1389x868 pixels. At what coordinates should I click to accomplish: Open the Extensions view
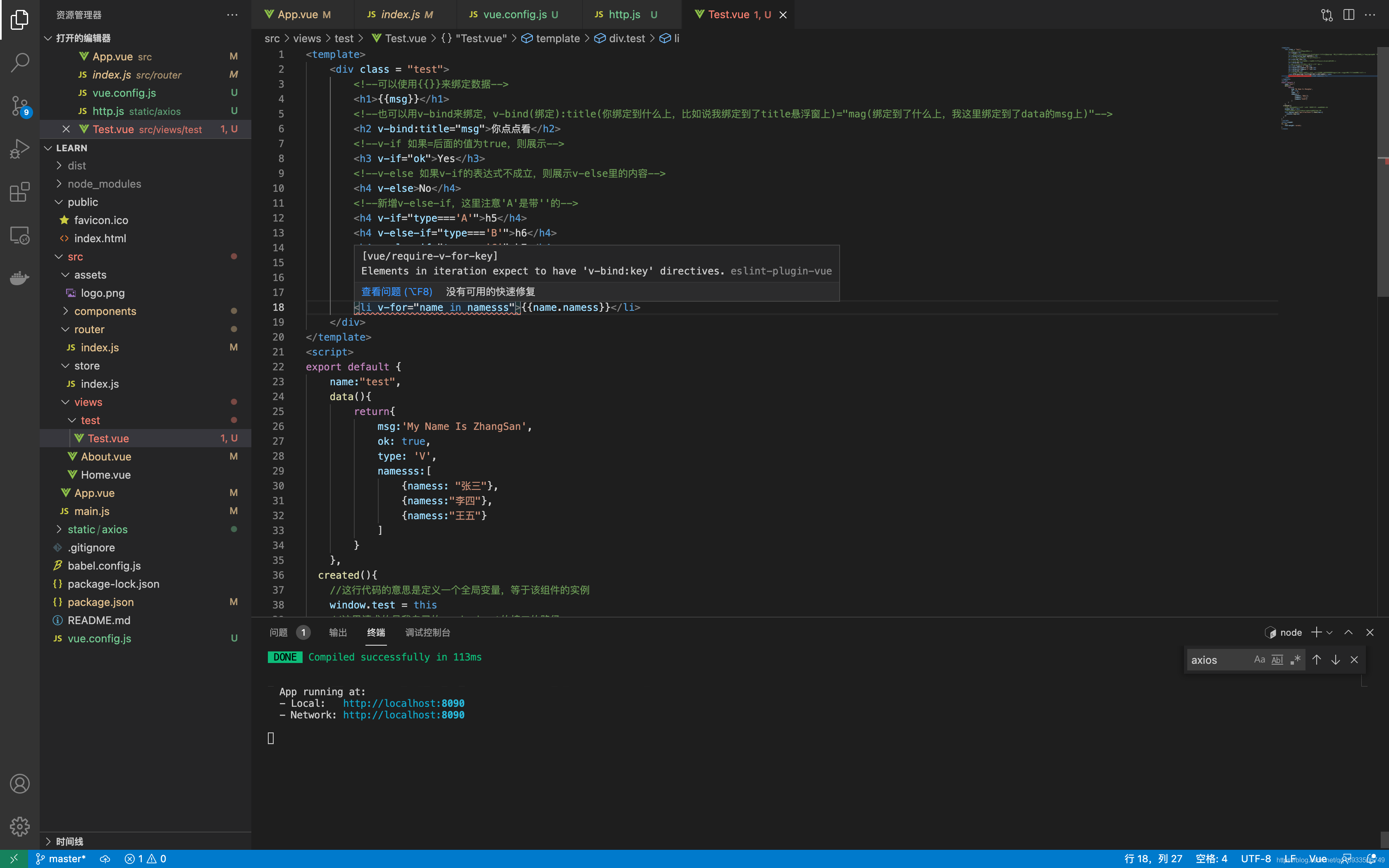(x=19, y=192)
